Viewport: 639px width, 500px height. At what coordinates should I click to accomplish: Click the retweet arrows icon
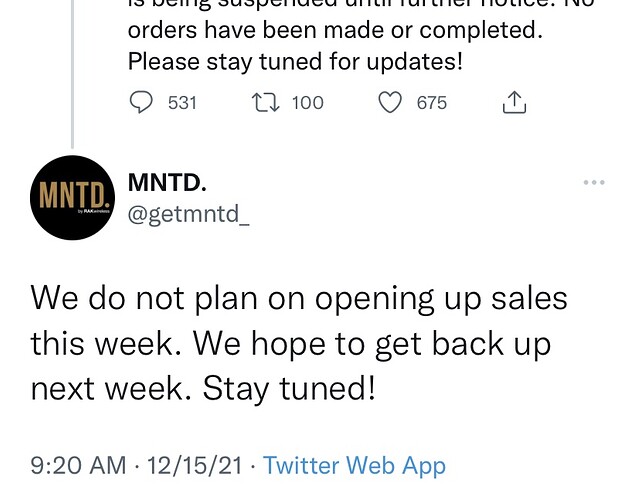click(x=266, y=102)
